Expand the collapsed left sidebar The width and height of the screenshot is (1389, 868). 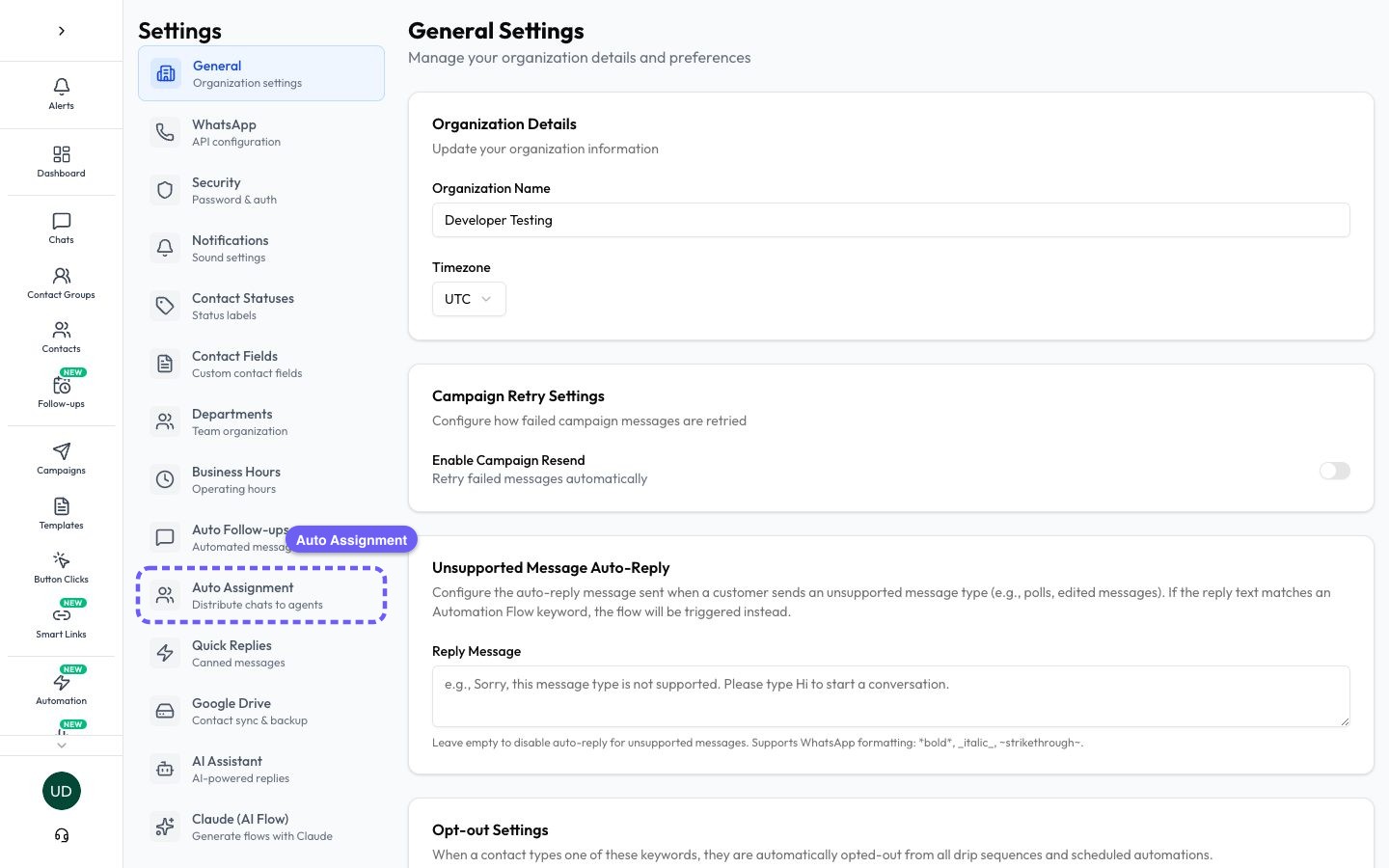coord(61,31)
